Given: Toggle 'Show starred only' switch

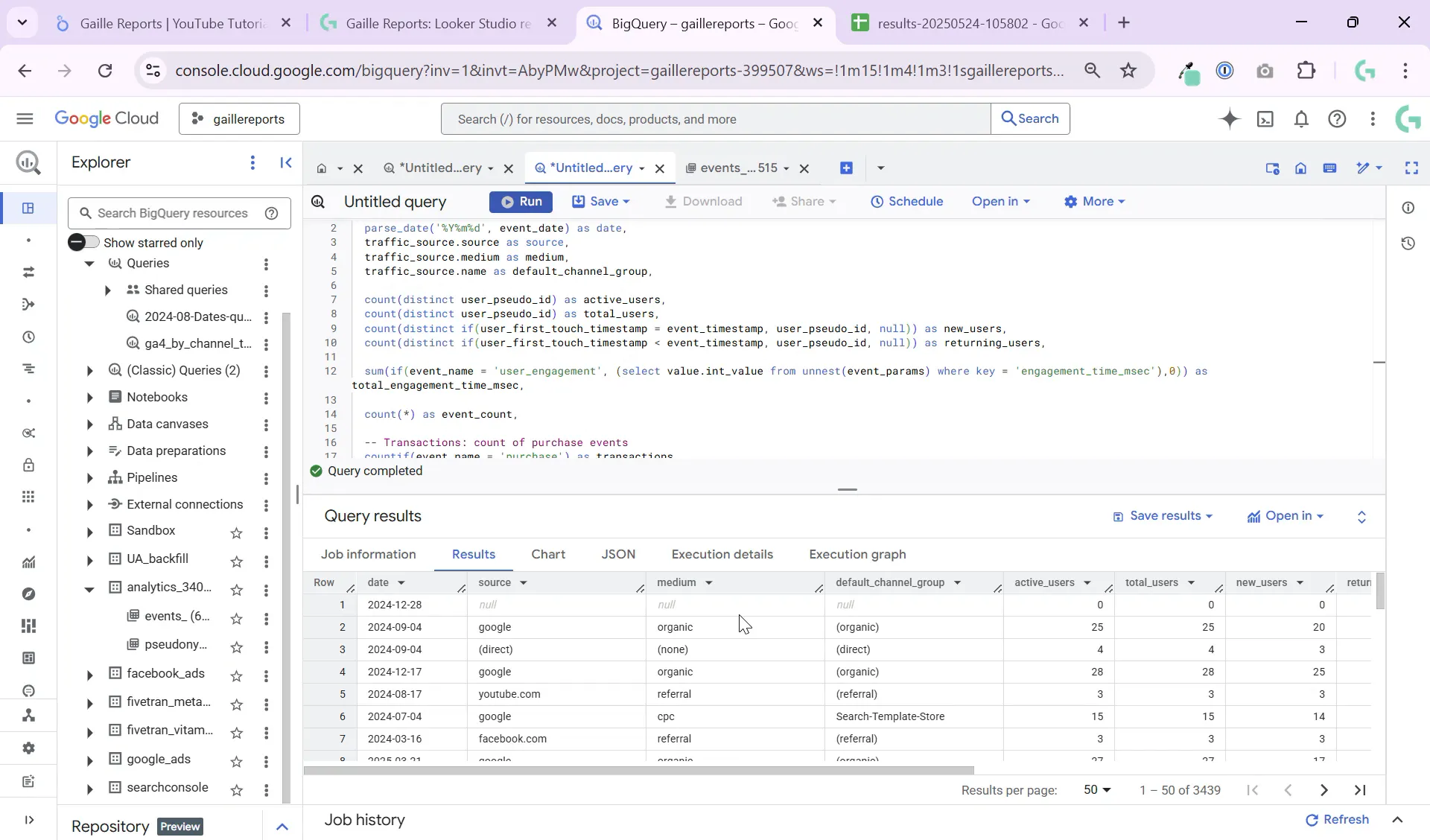Looking at the screenshot, I should coord(83,242).
